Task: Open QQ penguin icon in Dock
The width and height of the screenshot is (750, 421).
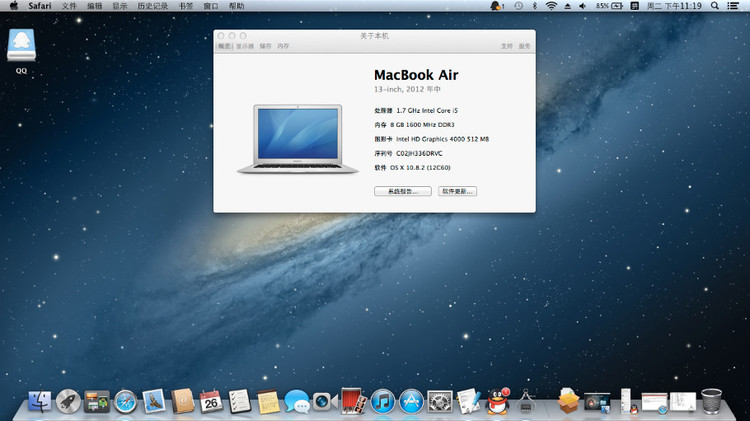Action: point(497,401)
